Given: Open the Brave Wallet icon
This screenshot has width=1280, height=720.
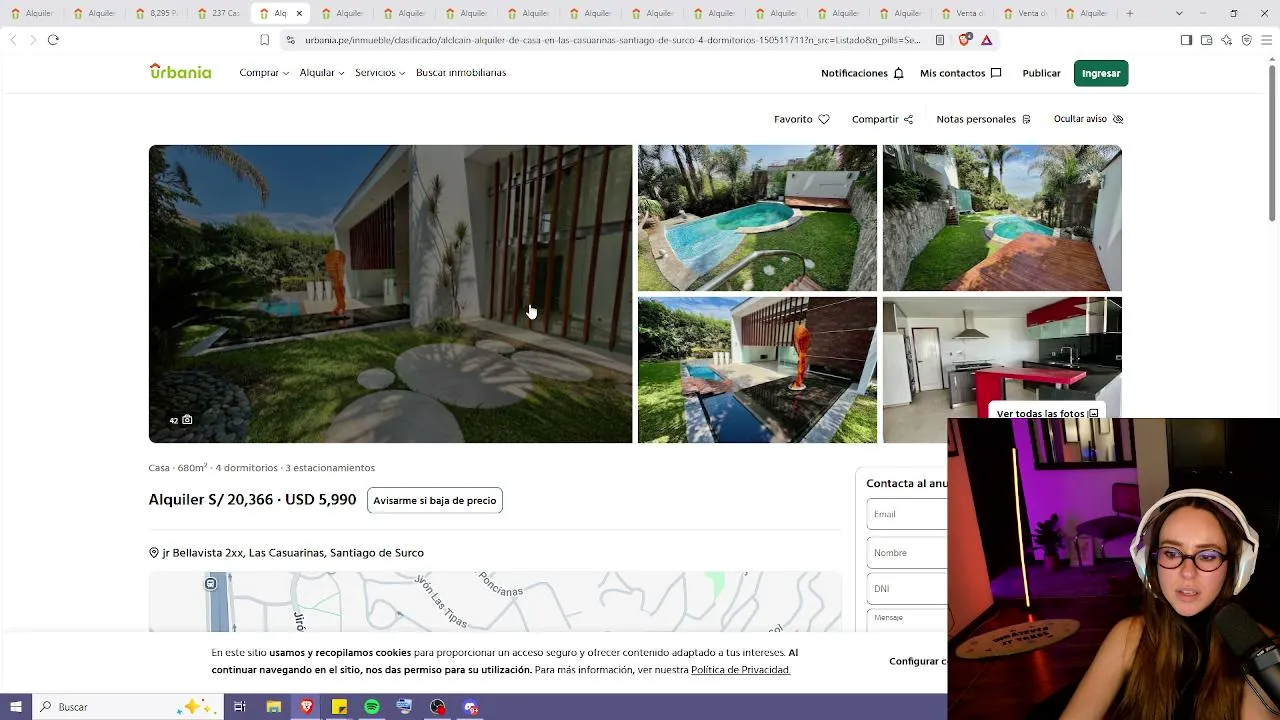Looking at the screenshot, I should tap(1206, 40).
